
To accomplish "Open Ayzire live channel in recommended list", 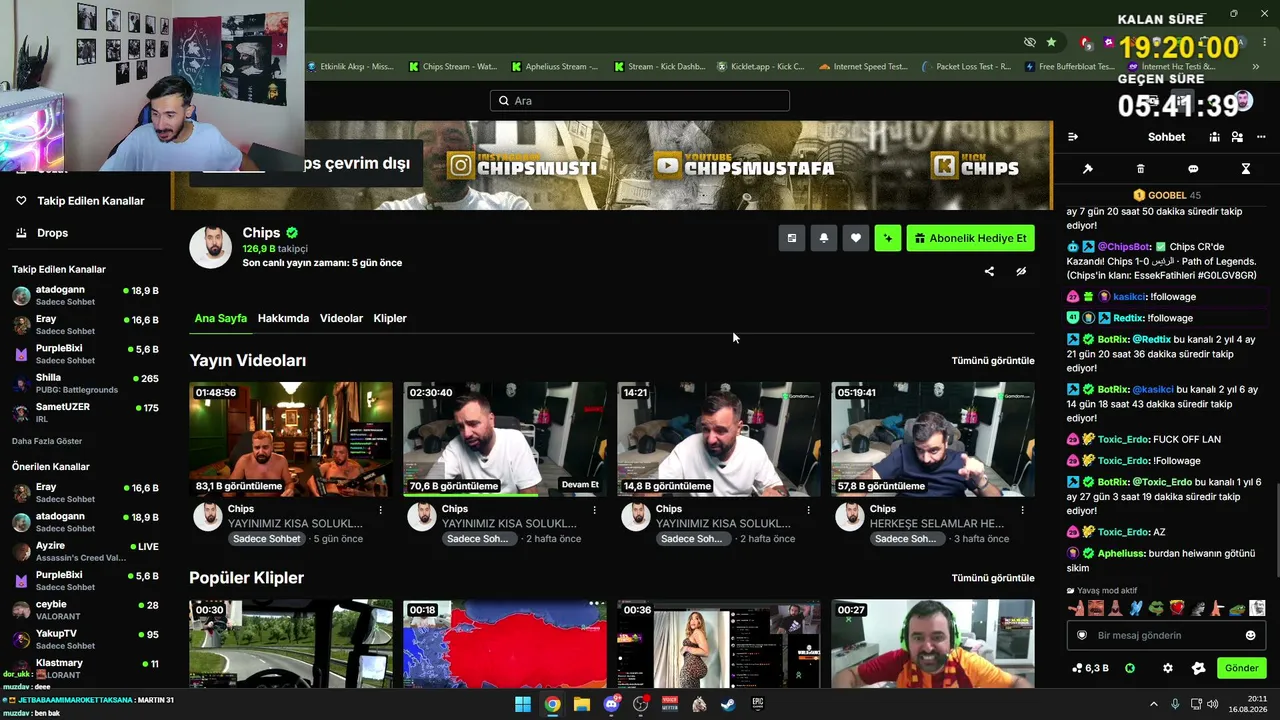I will click(85, 552).
